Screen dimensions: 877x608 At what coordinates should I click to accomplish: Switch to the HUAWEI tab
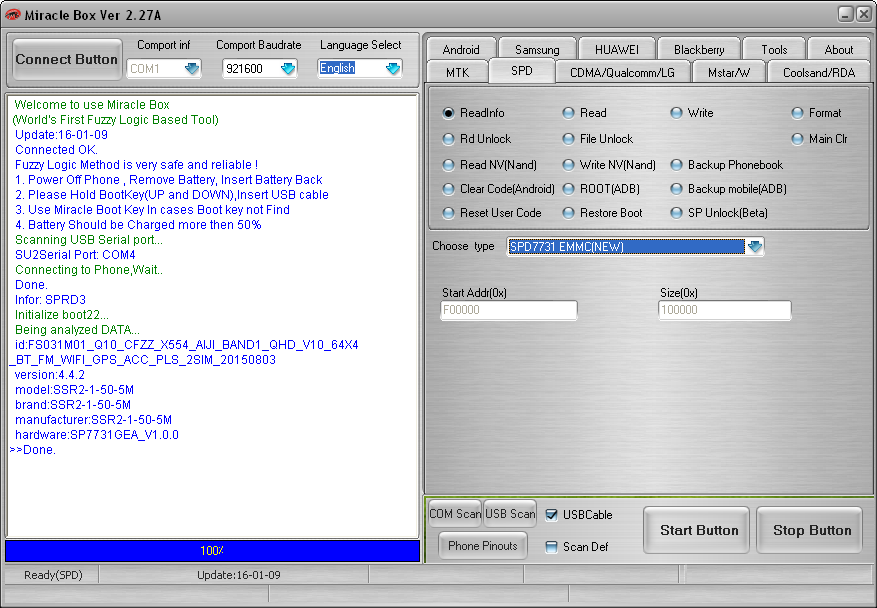click(x=616, y=50)
